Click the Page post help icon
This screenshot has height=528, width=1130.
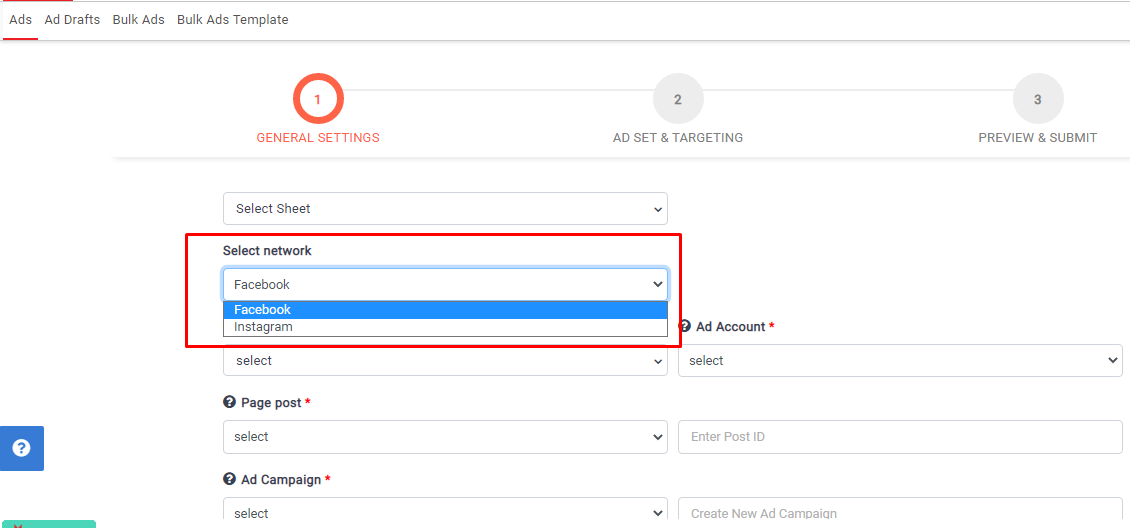click(229, 403)
